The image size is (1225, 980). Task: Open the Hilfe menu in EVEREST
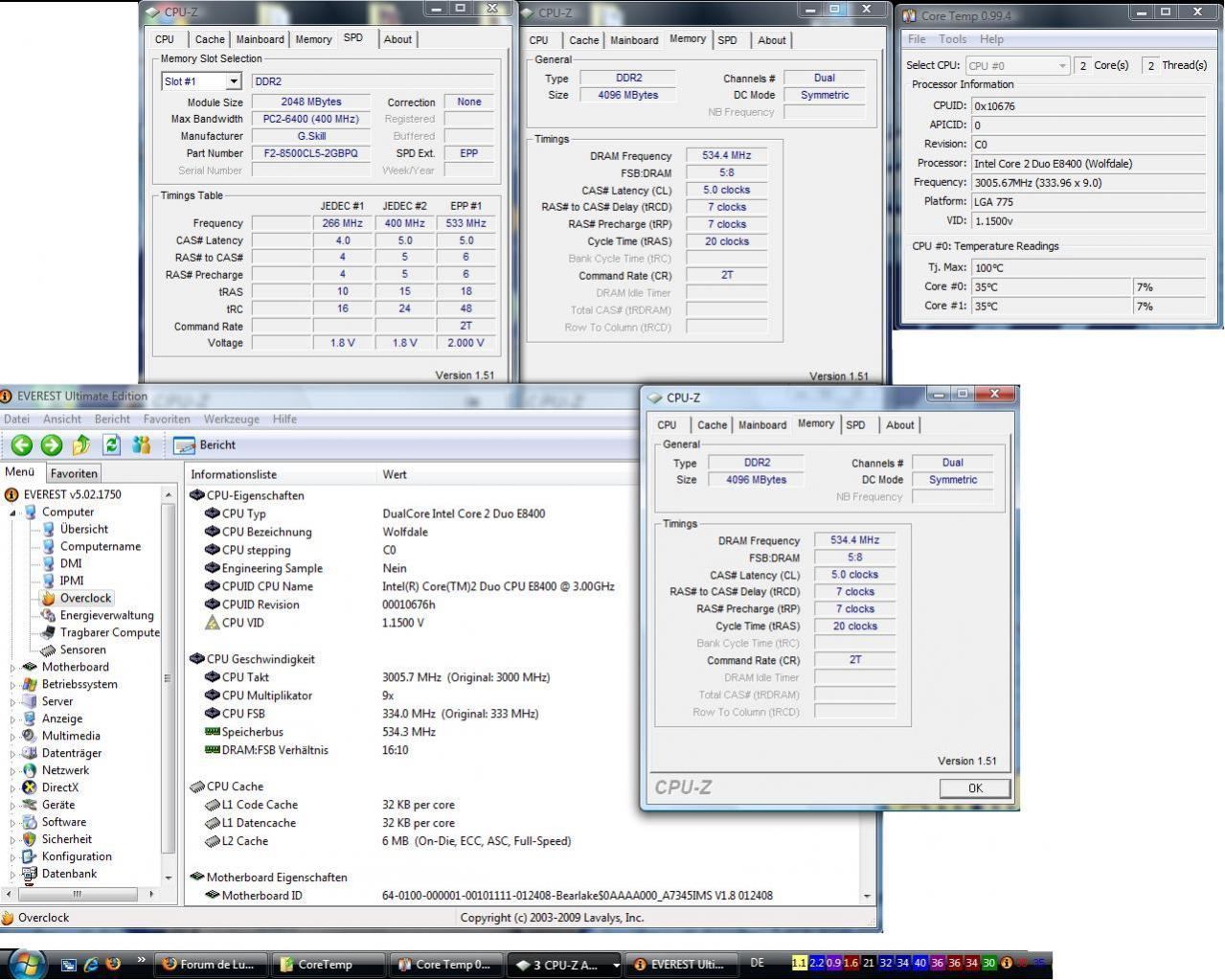pyautogui.click(x=284, y=419)
